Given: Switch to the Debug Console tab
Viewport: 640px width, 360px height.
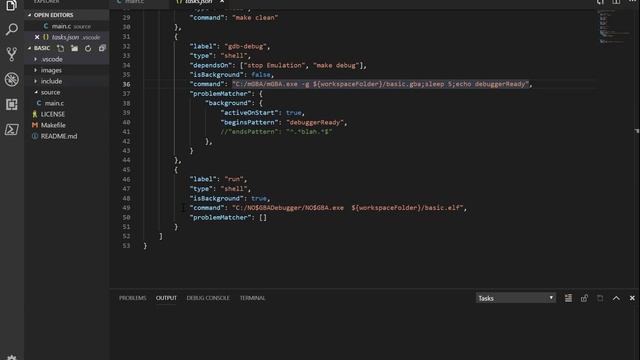Looking at the screenshot, I should tap(208, 298).
